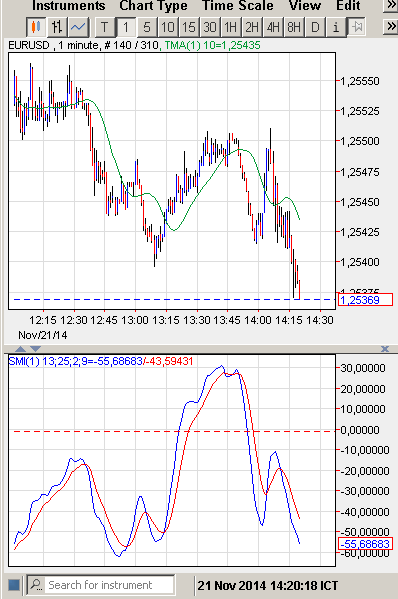Click the Nov/21/14 date label
Viewport: 398px width, 599px height.
(42, 335)
